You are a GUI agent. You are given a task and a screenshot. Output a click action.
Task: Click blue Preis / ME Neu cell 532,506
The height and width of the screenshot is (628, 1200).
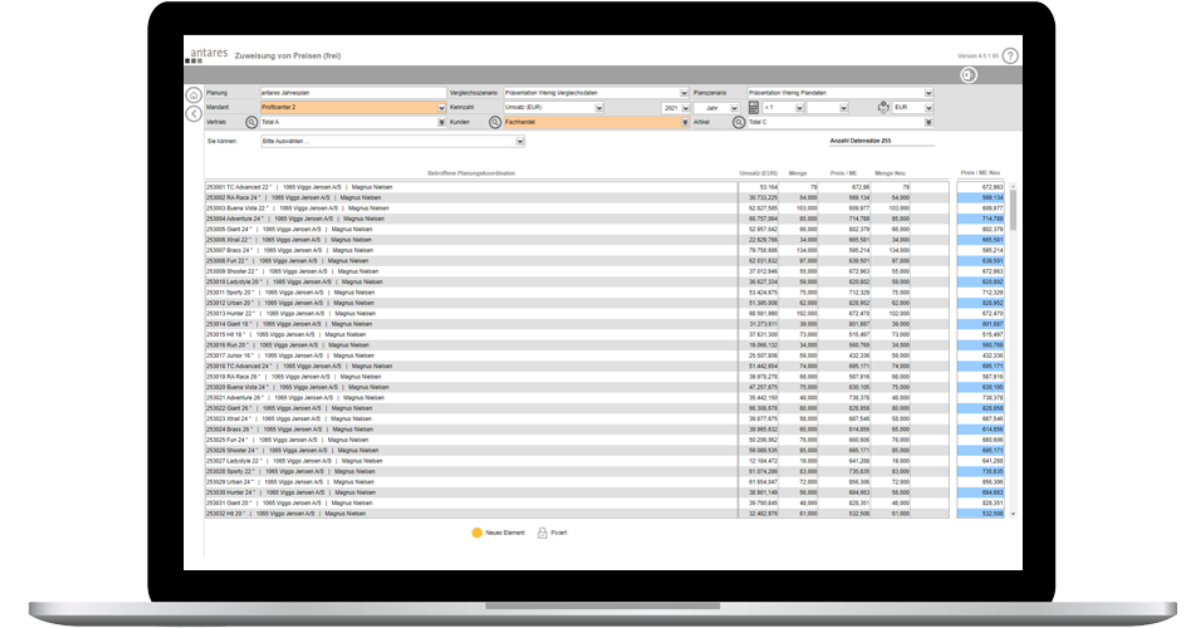[x=981, y=513]
